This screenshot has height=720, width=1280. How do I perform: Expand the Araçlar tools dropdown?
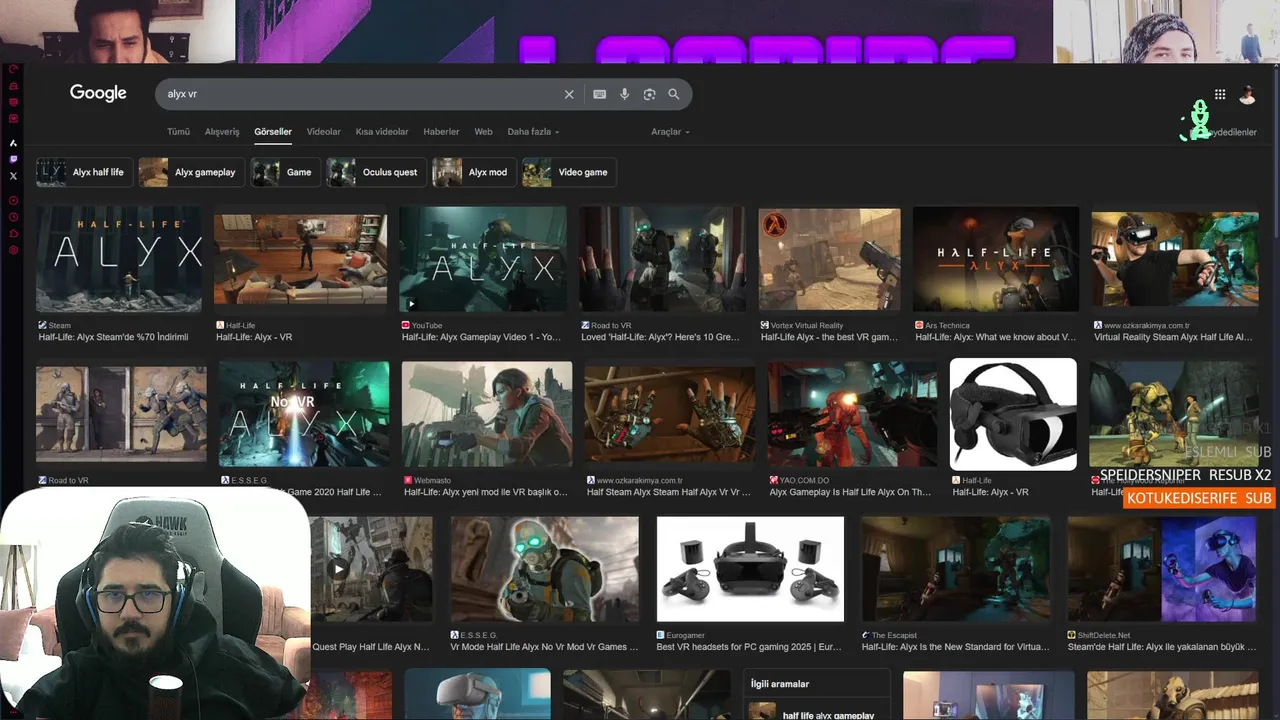[670, 132]
